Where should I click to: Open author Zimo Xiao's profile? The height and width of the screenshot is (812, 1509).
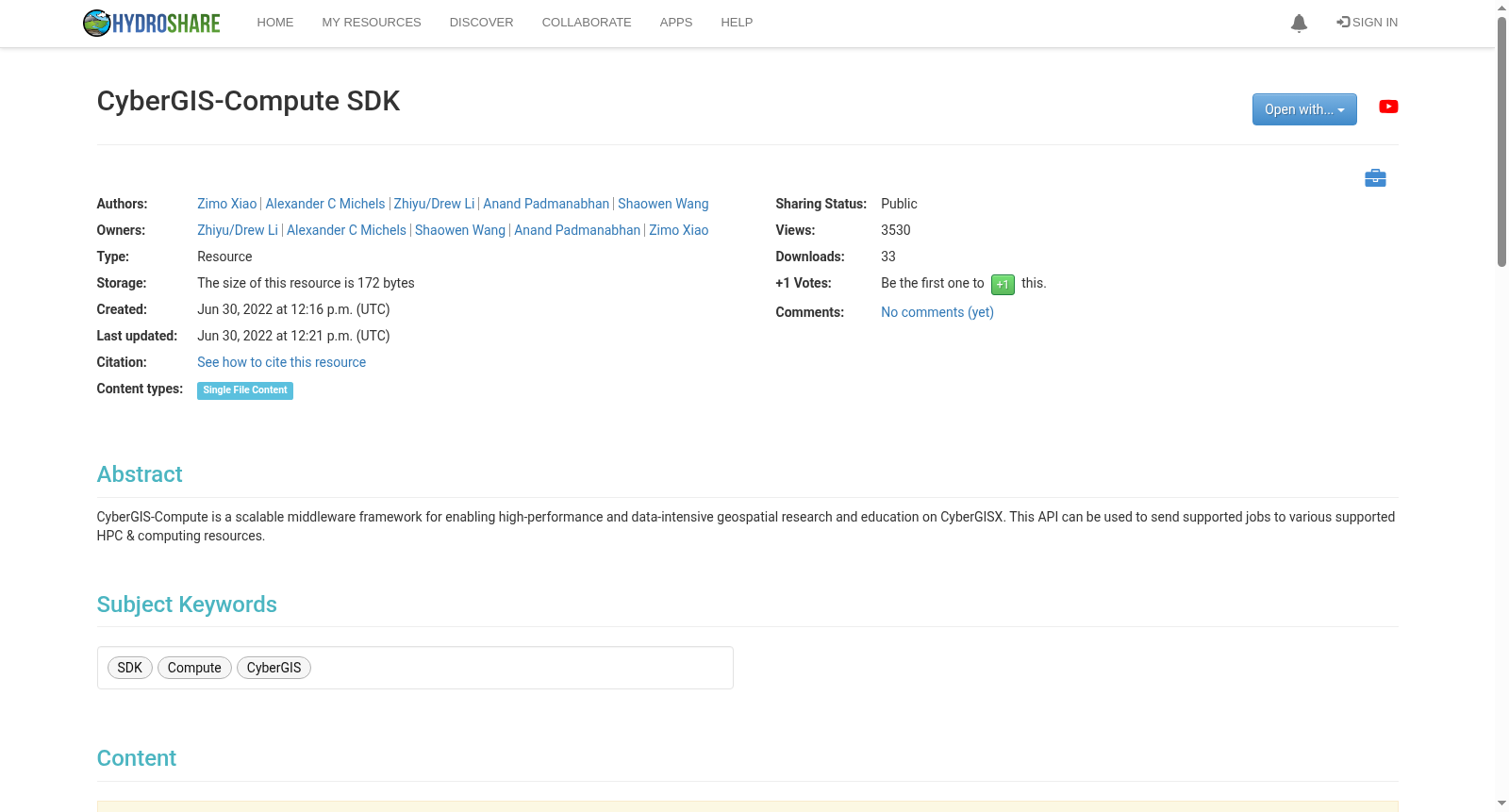pos(227,204)
